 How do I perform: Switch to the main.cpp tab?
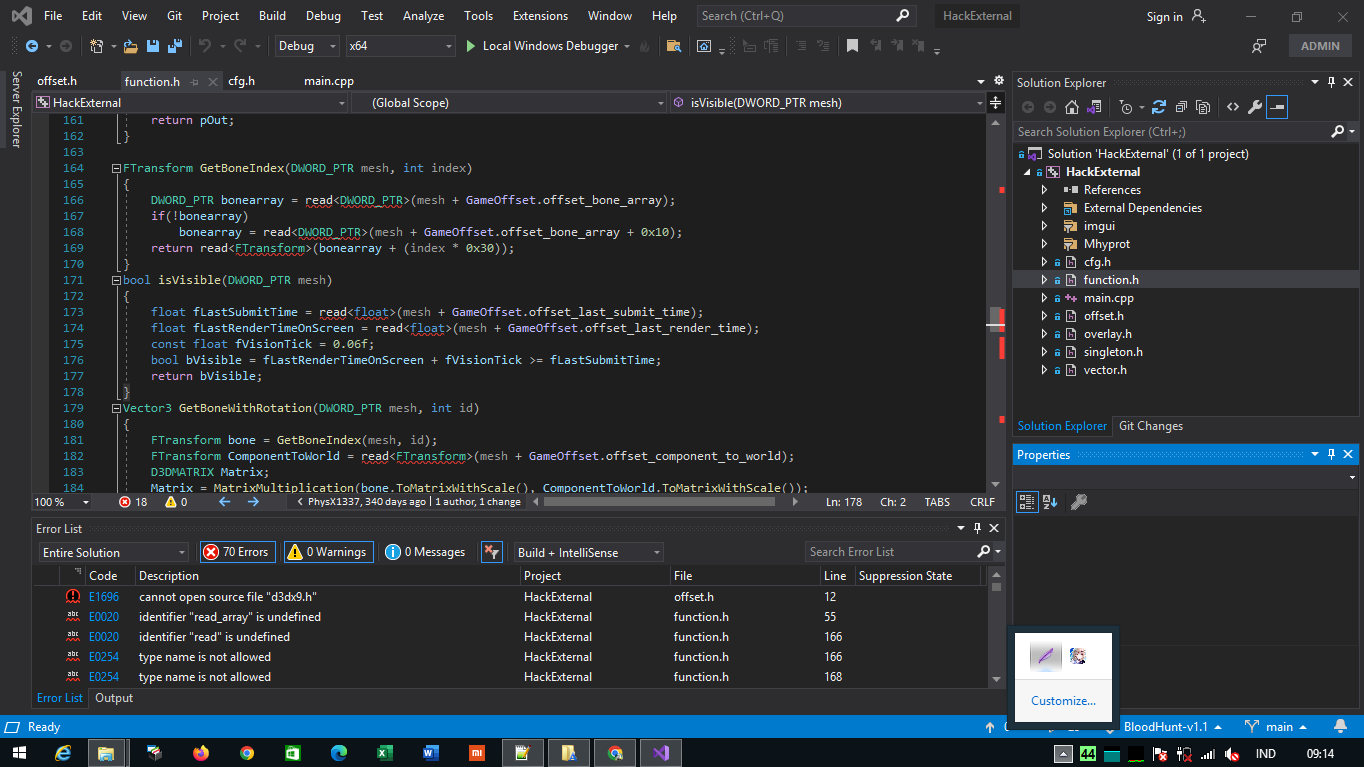(x=329, y=81)
